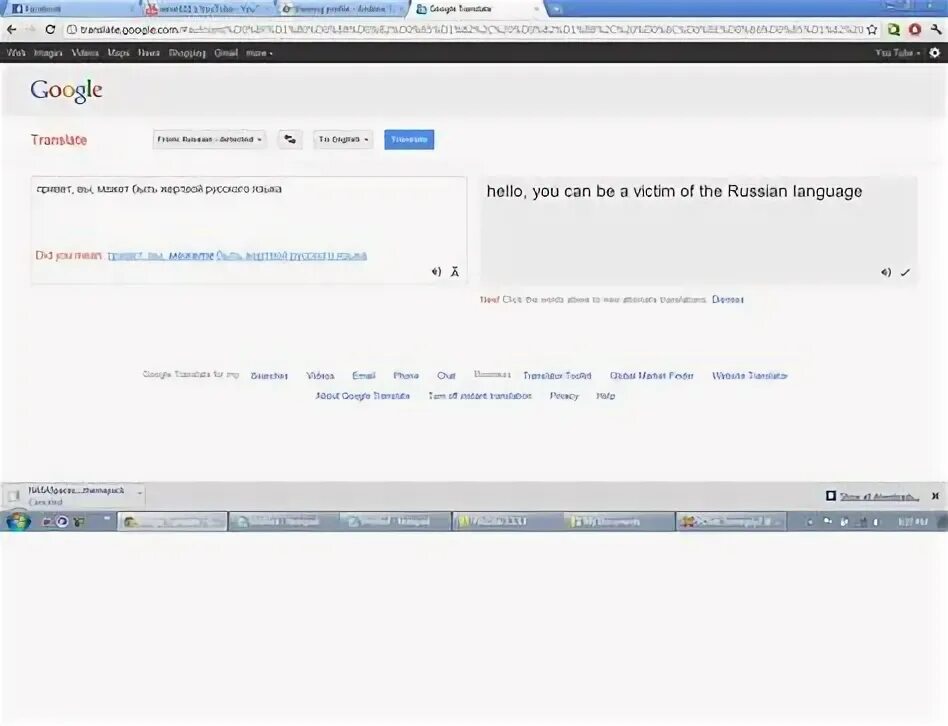Click the browser back arrow
Viewport: 948px width, 726px height.
(11, 29)
